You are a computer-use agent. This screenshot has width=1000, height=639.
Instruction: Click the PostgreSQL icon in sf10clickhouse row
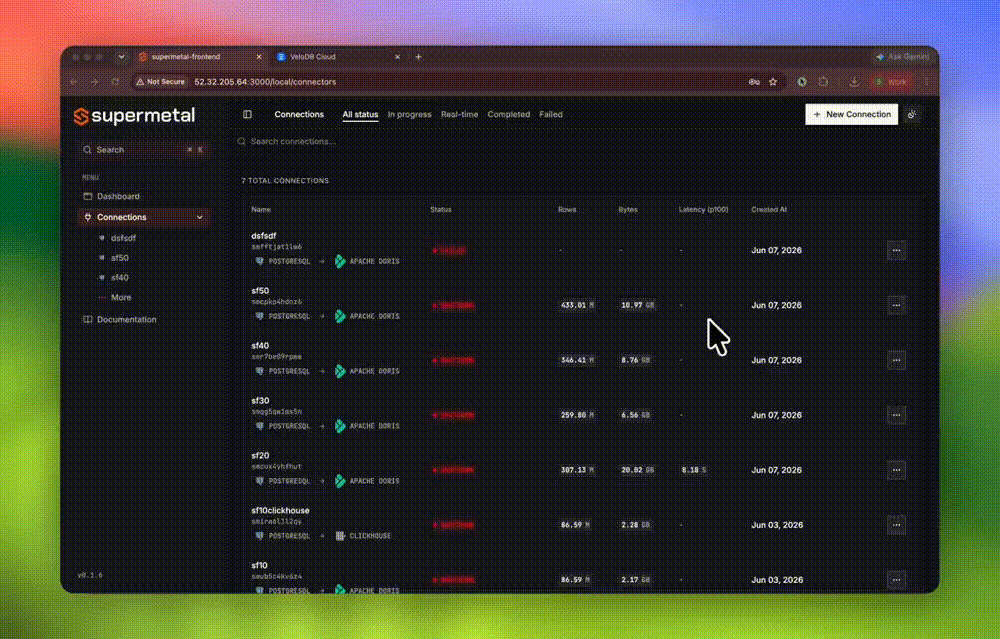(260, 536)
